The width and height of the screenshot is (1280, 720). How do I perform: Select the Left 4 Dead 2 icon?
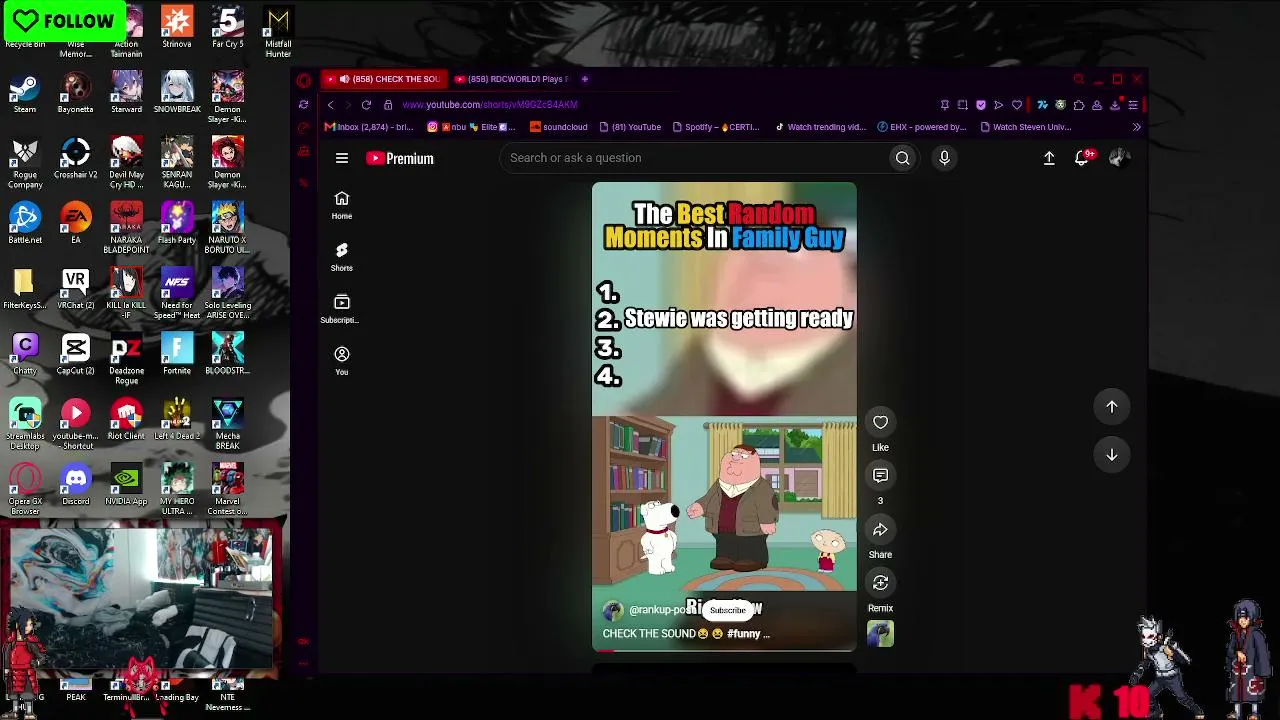(x=177, y=420)
